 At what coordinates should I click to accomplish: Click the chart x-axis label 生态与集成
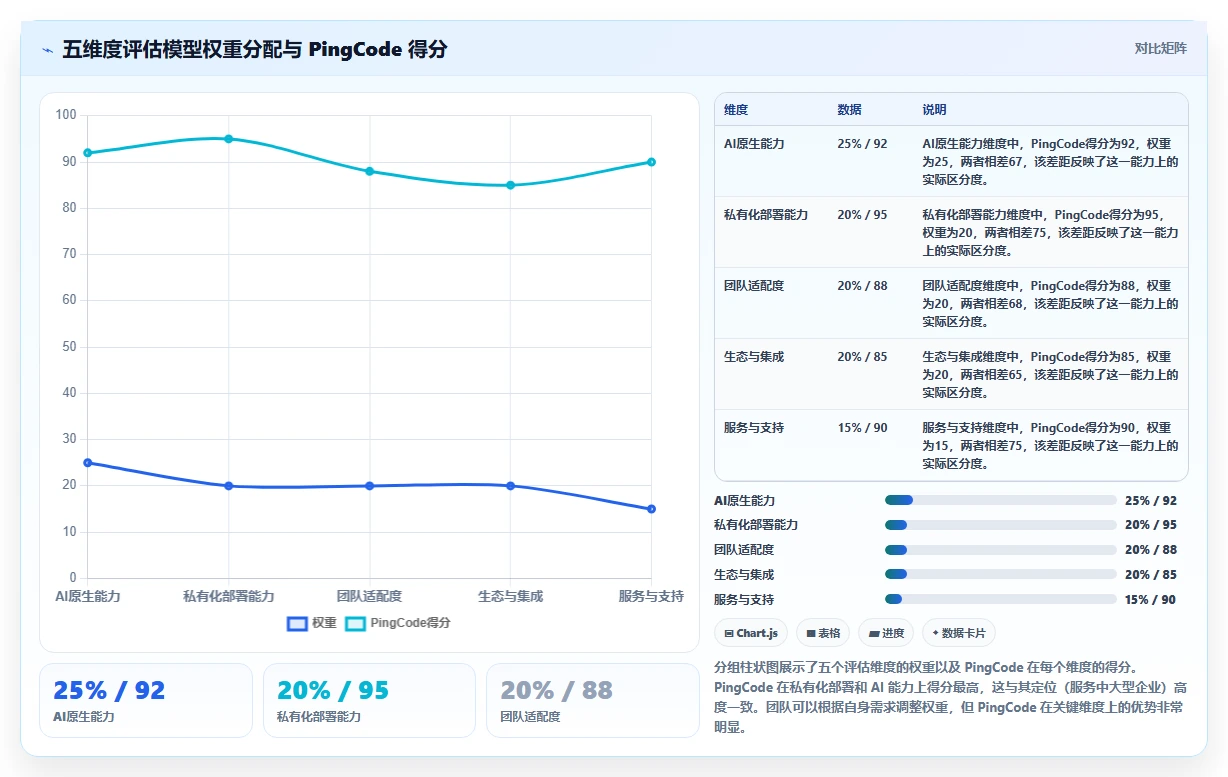(x=510, y=596)
